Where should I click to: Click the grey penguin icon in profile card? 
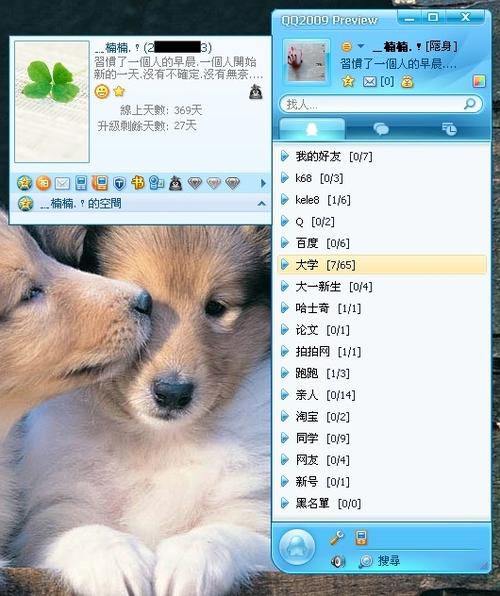(256, 92)
